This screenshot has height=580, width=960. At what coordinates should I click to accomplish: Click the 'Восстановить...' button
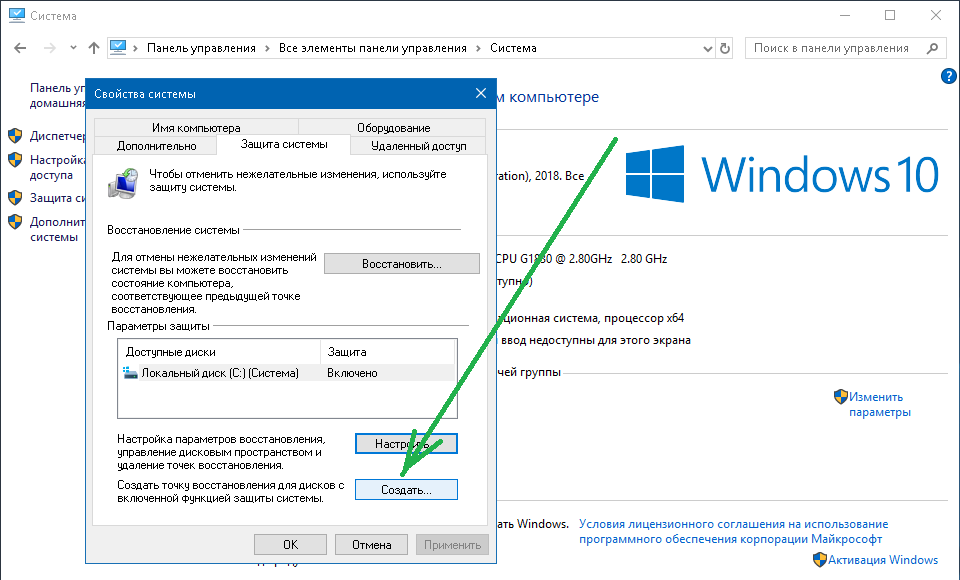[x=402, y=264]
